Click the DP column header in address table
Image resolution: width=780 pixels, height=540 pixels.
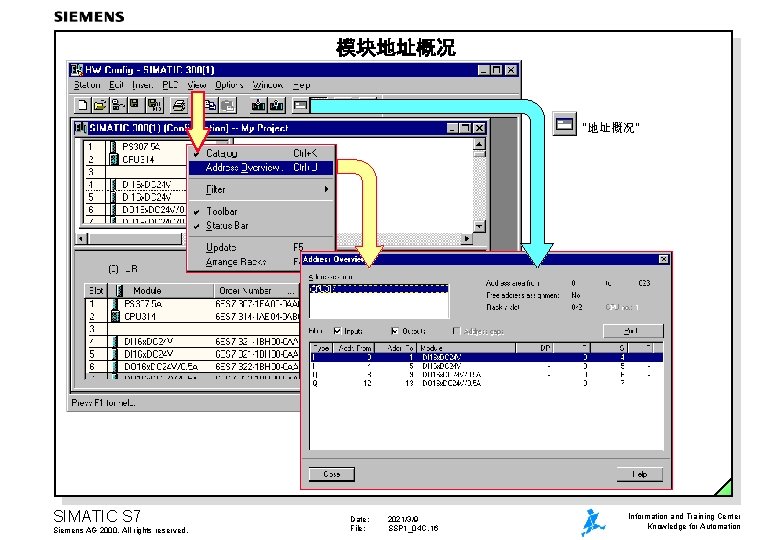click(x=534, y=348)
